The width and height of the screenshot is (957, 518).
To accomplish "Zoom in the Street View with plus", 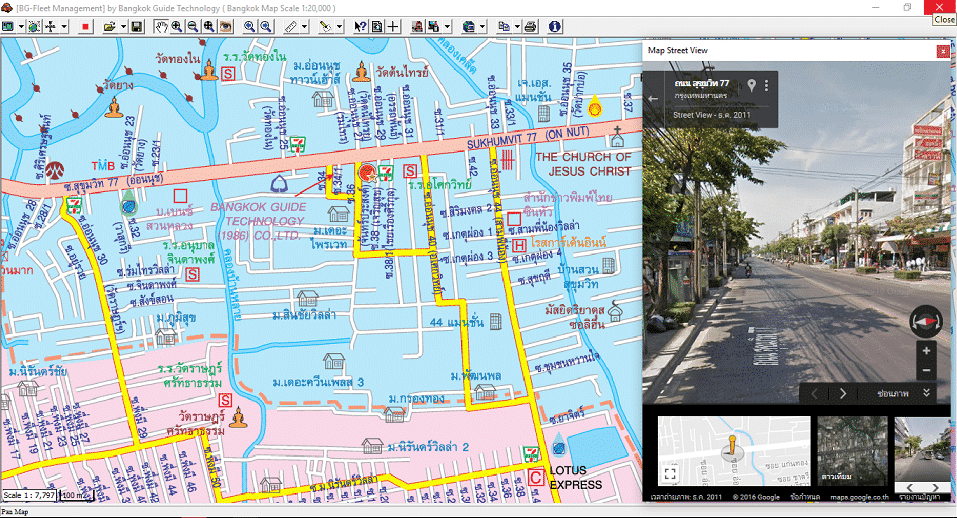I will coord(926,351).
